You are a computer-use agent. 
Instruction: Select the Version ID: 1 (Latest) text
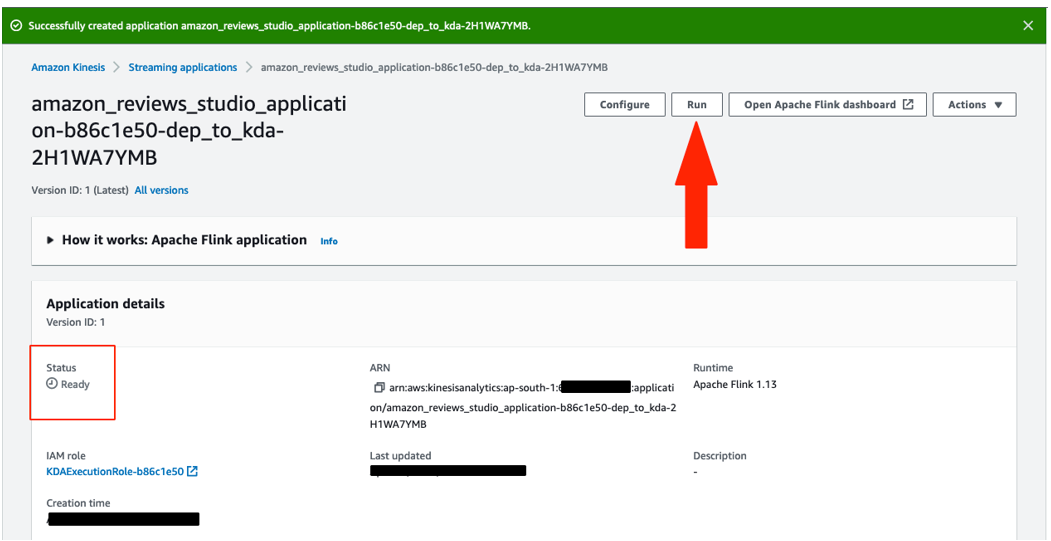click(80, 190)
